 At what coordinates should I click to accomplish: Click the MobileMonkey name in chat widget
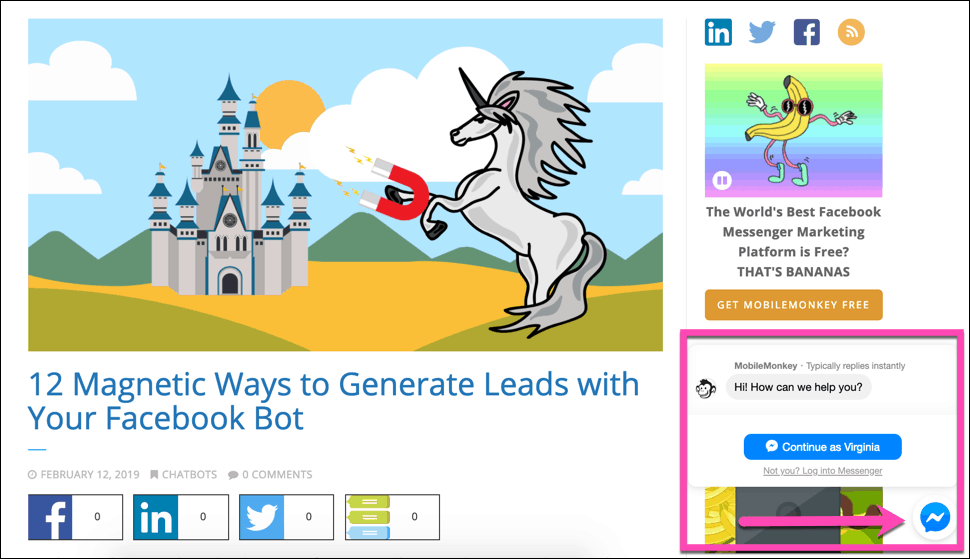(765, 365)
